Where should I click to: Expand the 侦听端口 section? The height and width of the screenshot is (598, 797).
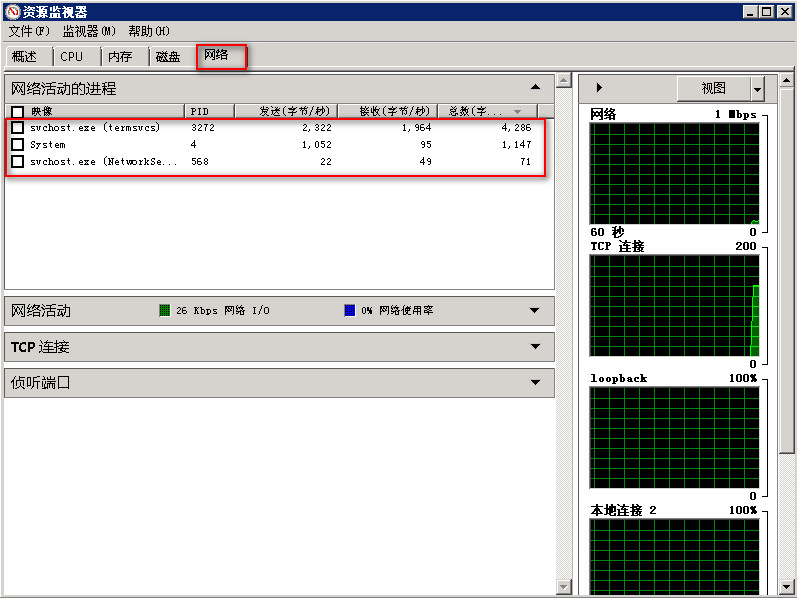click(x=535, y=382)
